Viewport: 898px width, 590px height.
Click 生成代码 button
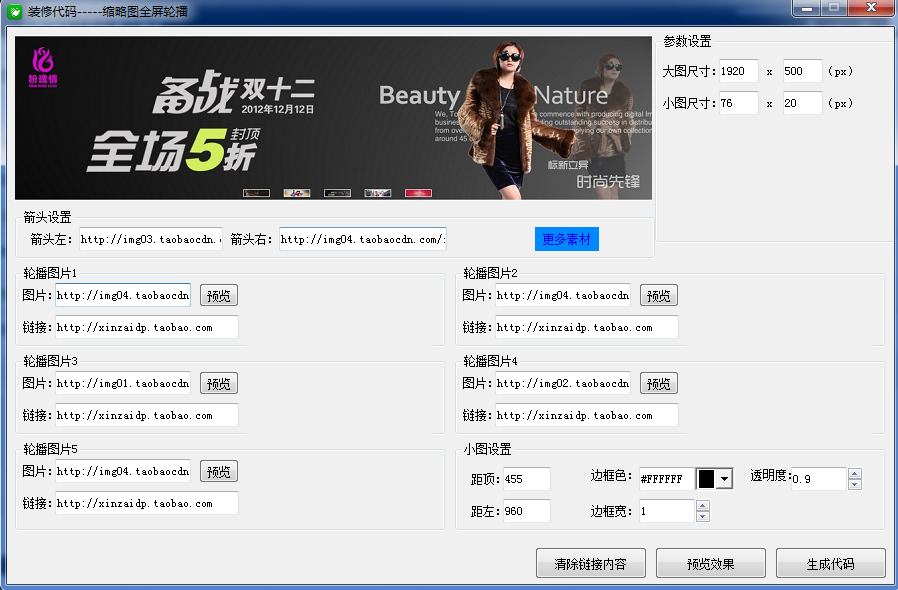click(x=830, y=564)
